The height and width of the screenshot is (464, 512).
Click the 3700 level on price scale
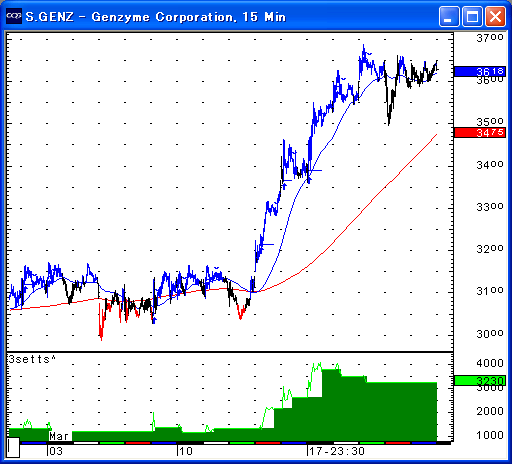point(490,38)
